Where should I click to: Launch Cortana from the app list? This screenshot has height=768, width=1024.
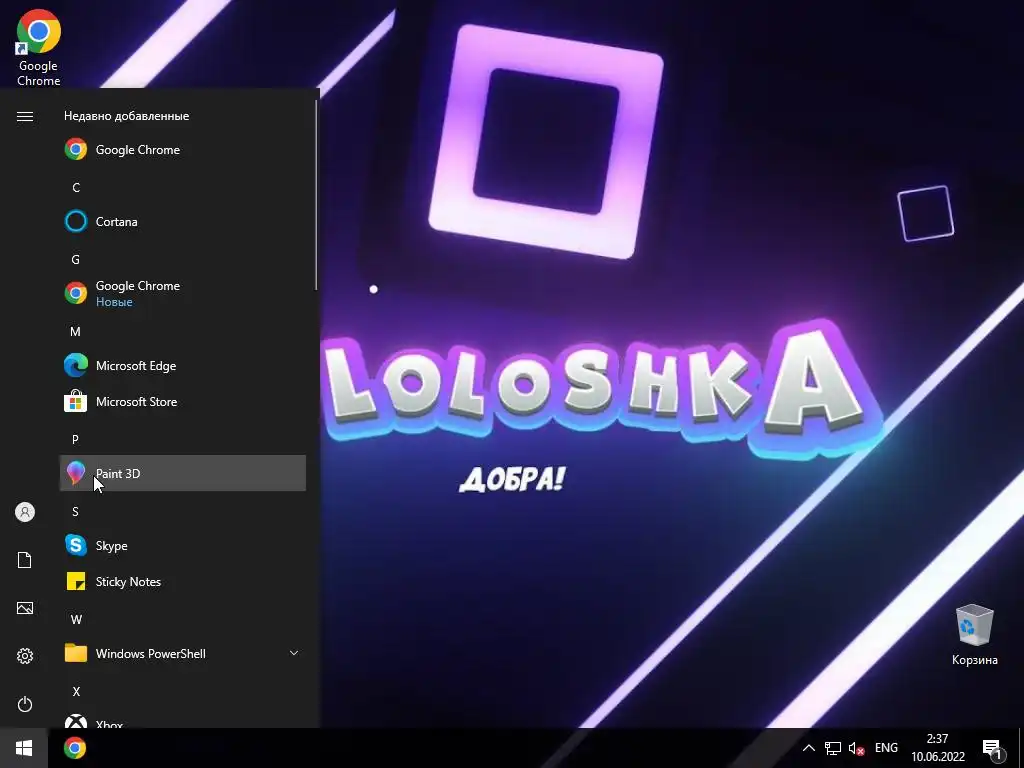pyautogui.click(x=182, y=221)
